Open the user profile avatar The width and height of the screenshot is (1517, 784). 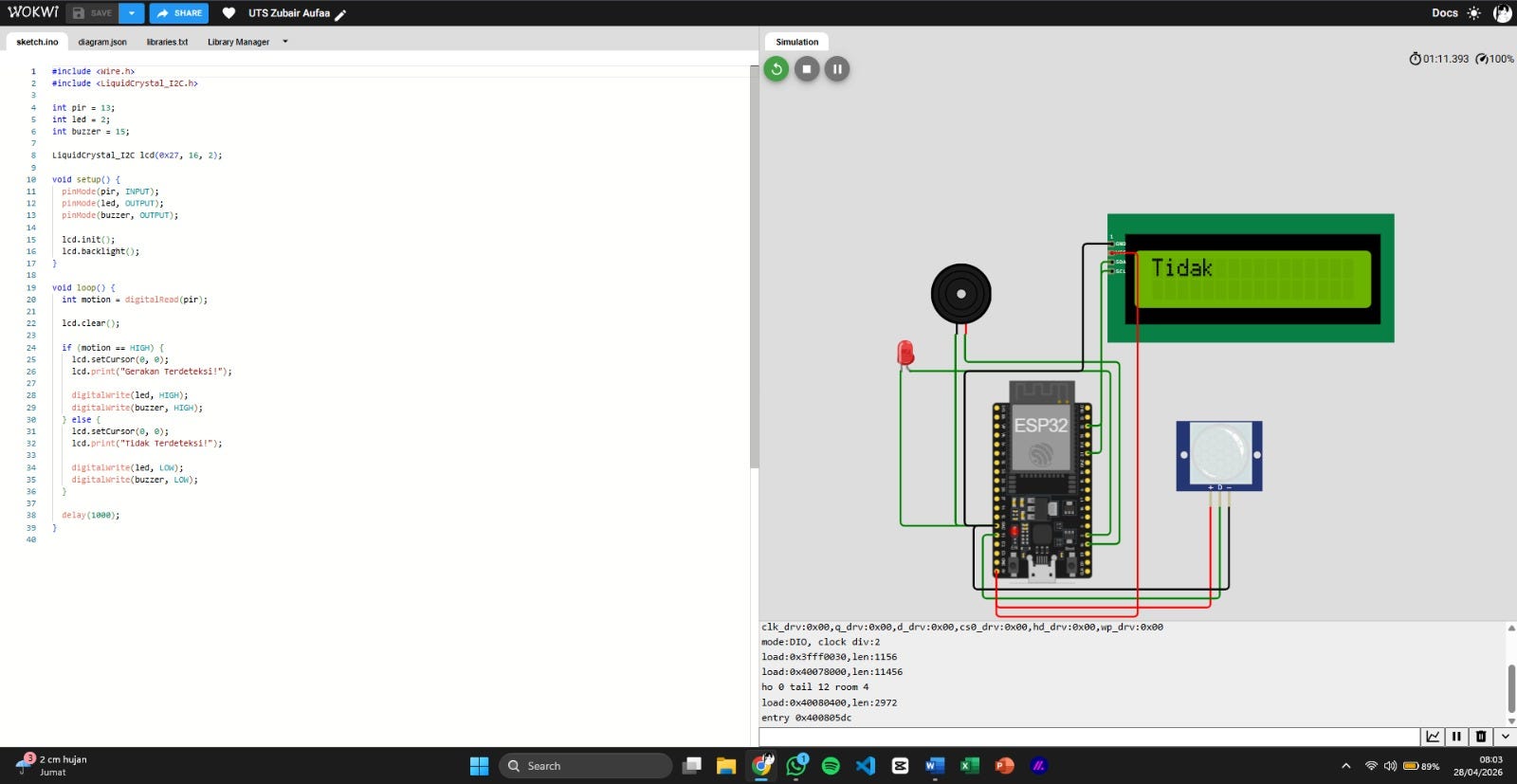pos(1502,13)
